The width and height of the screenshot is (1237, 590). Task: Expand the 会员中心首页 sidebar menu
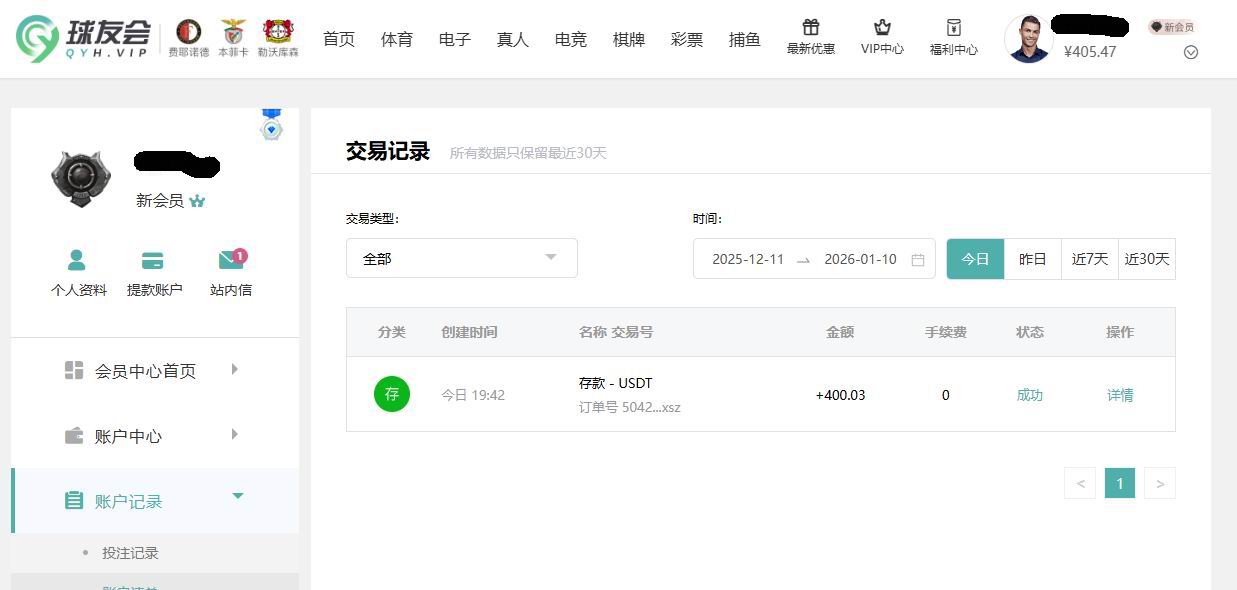tap(155, 371)
